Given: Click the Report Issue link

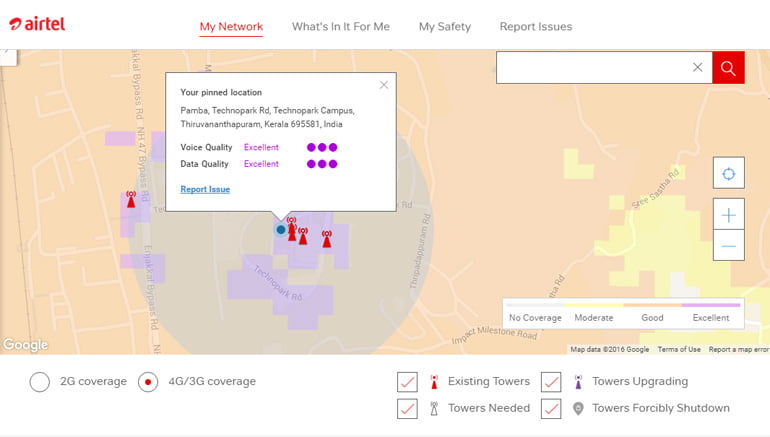Looking at the screenshot, I should tap(205, 189).
